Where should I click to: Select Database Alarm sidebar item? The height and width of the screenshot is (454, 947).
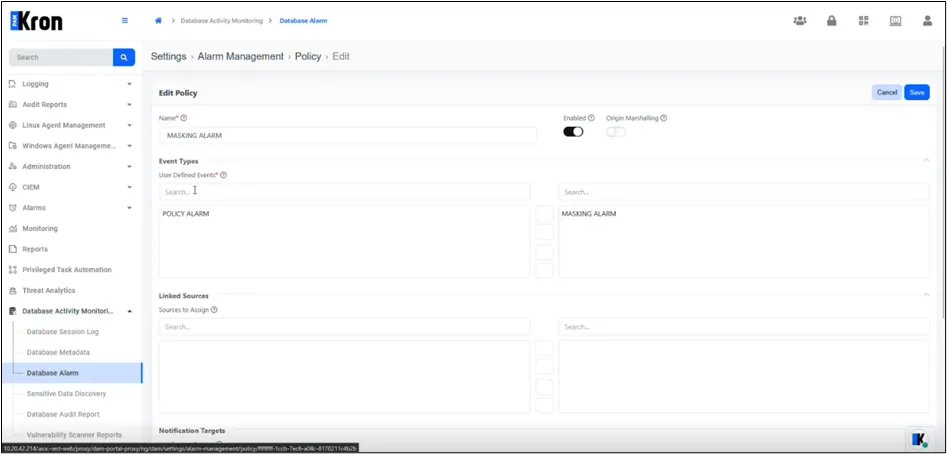pyautogui.click(x=72, y=373)
